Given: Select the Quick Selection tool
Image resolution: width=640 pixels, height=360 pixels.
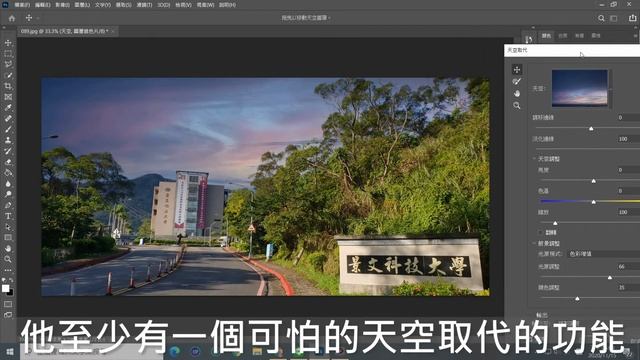Looking at the screenshot, I should coord(8,76).
